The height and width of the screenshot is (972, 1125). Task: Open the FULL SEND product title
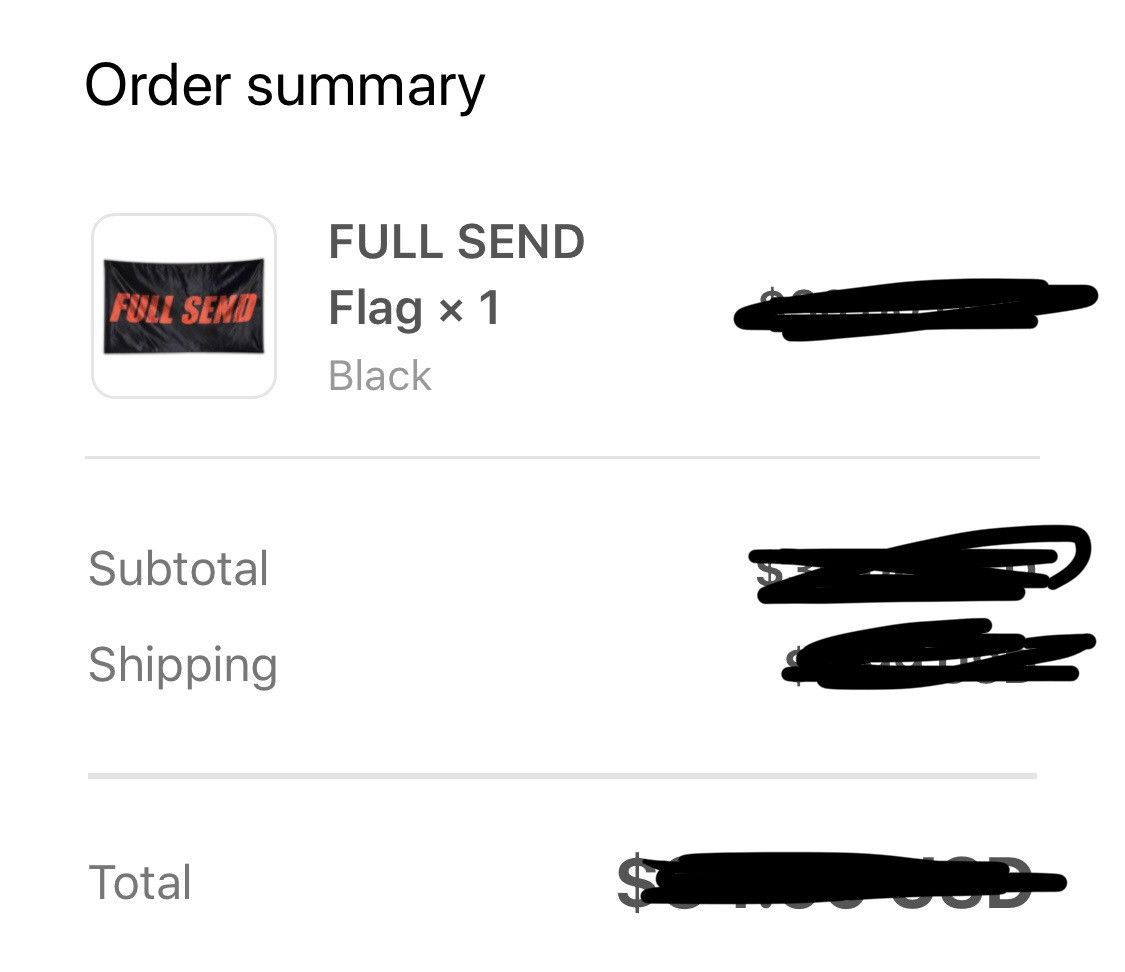[456, 241]
